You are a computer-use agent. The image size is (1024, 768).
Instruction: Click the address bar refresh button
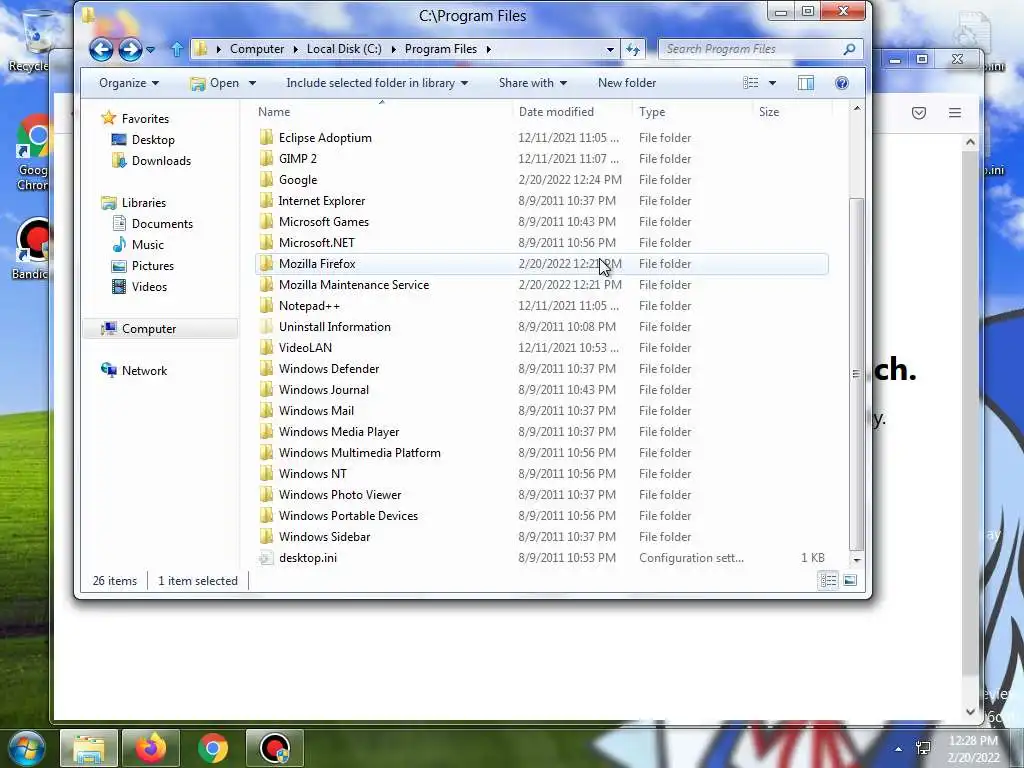click(x=633, y=49)
